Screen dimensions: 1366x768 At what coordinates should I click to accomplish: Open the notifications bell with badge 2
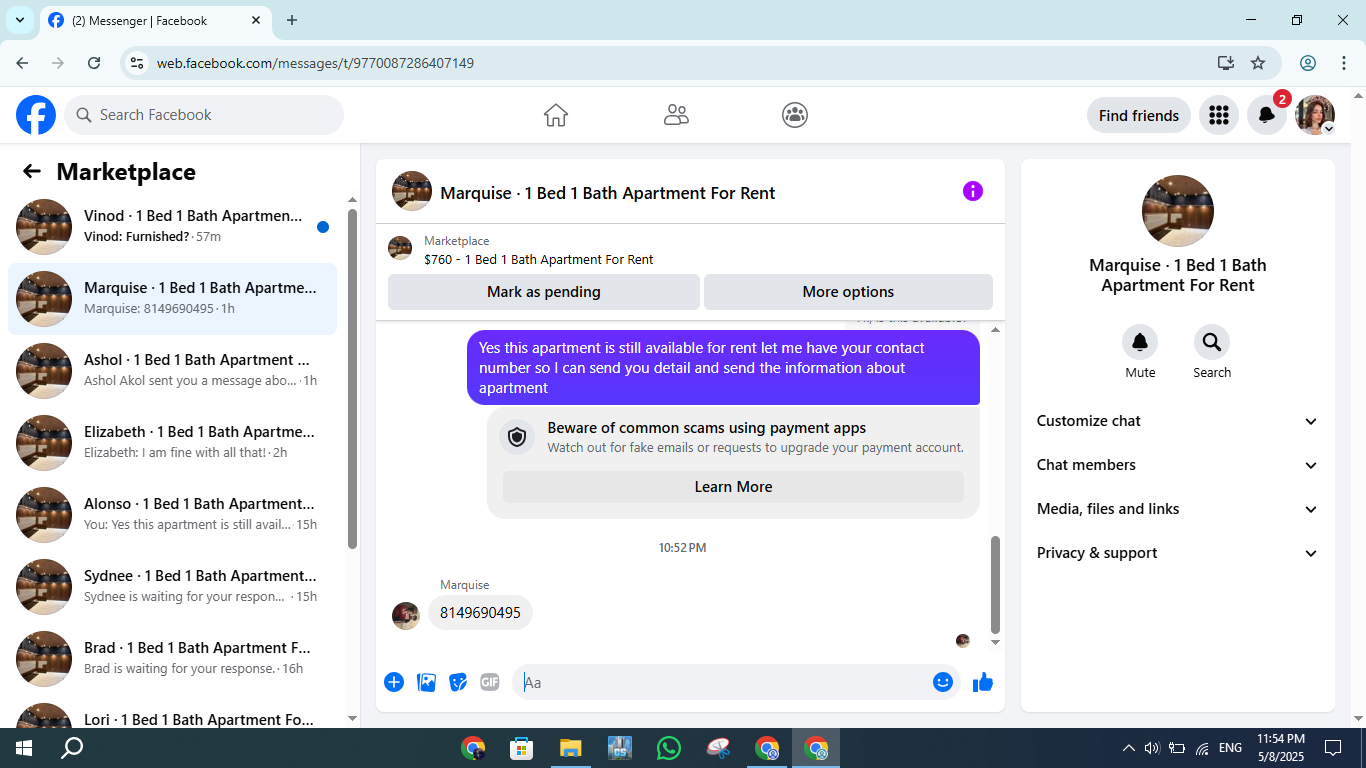click(x=1267, y=115)
